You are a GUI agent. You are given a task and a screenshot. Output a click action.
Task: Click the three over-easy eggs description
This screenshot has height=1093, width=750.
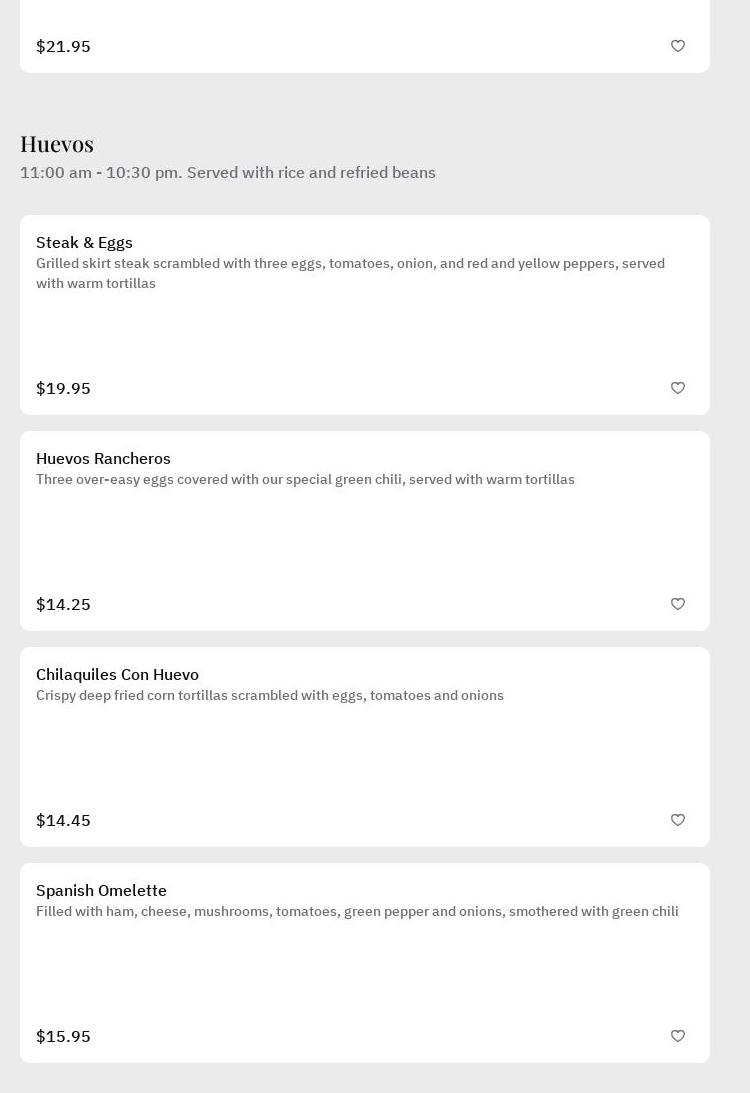pos(305,479)
